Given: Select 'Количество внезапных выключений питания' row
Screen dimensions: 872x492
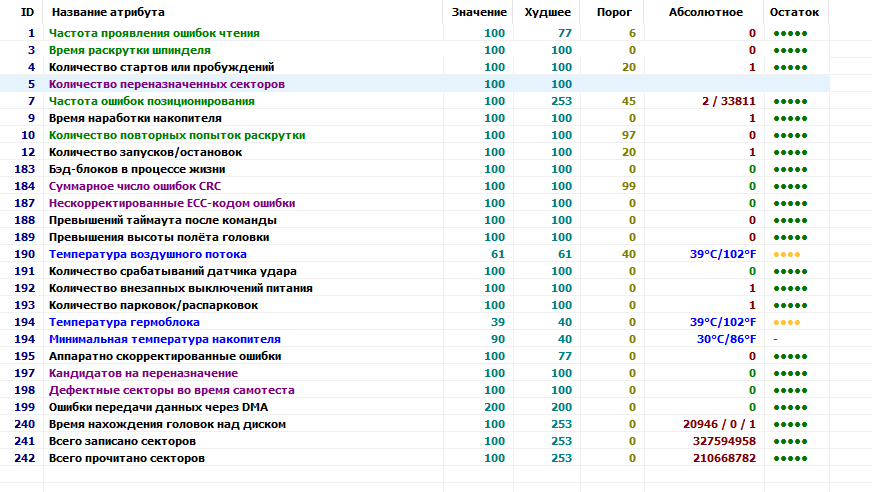Looking at the screenshot, I should pos(414,289).
